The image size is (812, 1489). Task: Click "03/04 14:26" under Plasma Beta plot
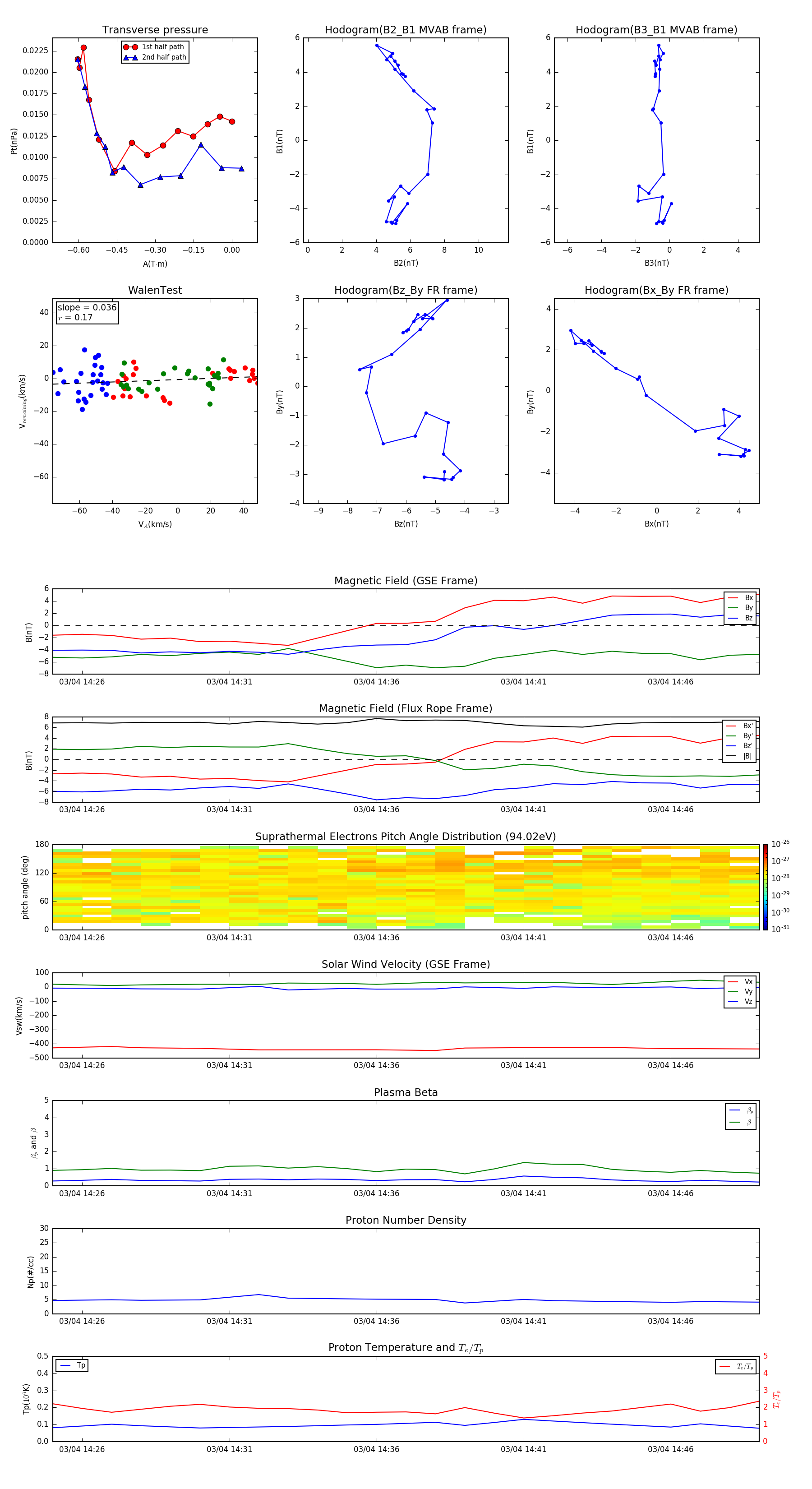[82, 1193]
